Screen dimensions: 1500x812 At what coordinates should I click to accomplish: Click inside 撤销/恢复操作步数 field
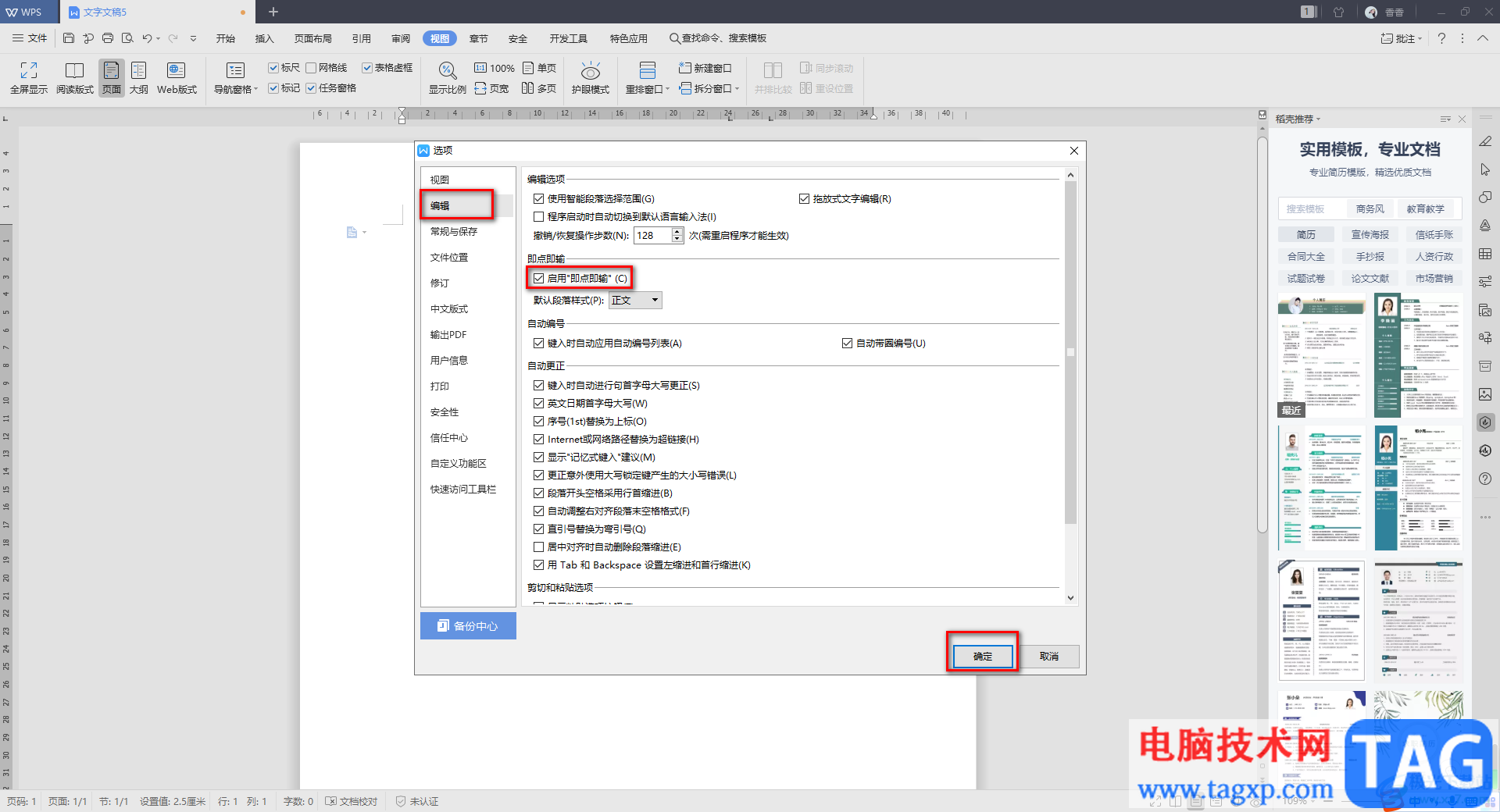pyautogui.click(x=652, y=235)
